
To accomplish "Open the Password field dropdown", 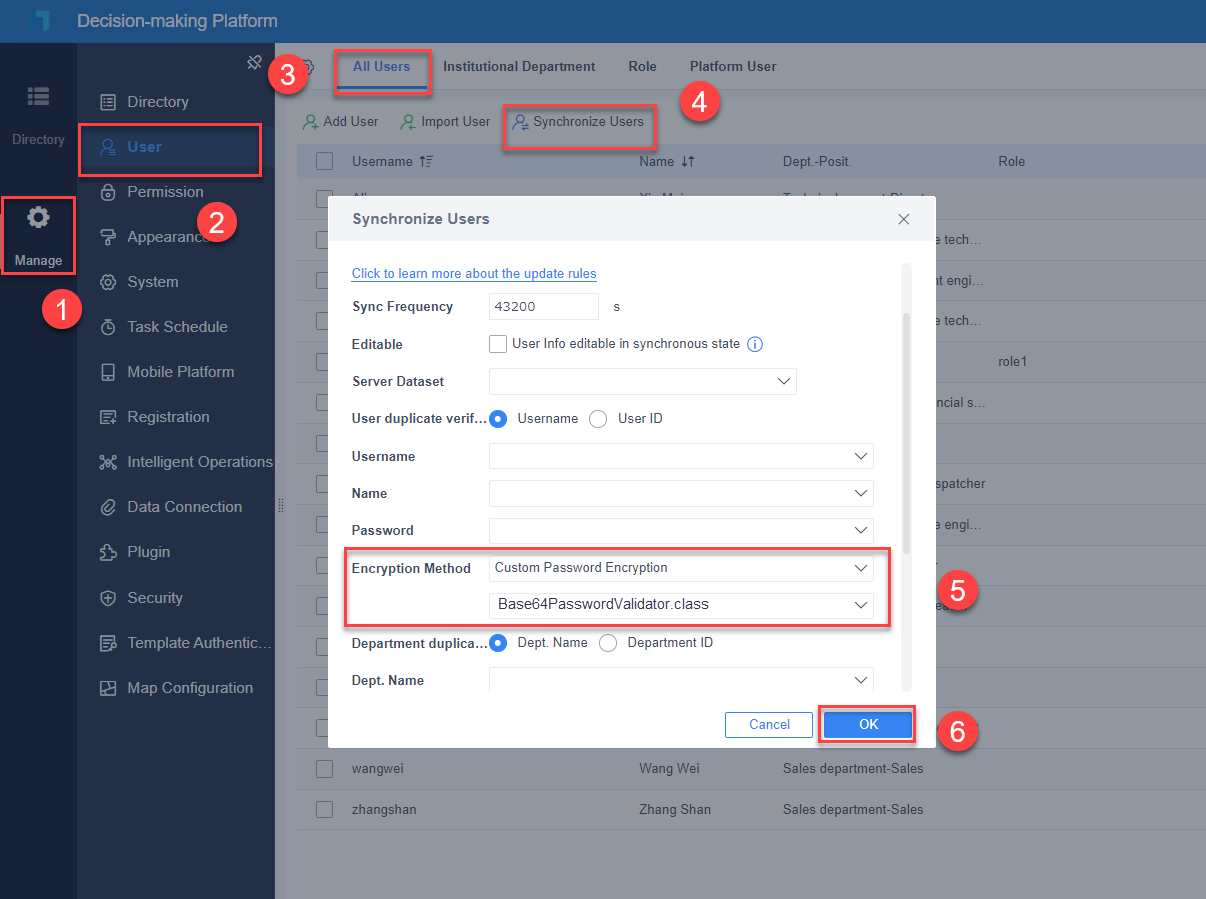I will 681,530.
